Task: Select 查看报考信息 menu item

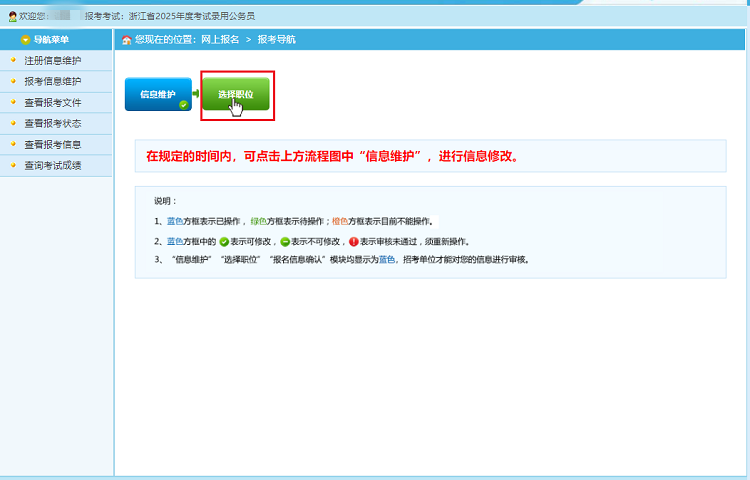Action: point(53,144)
